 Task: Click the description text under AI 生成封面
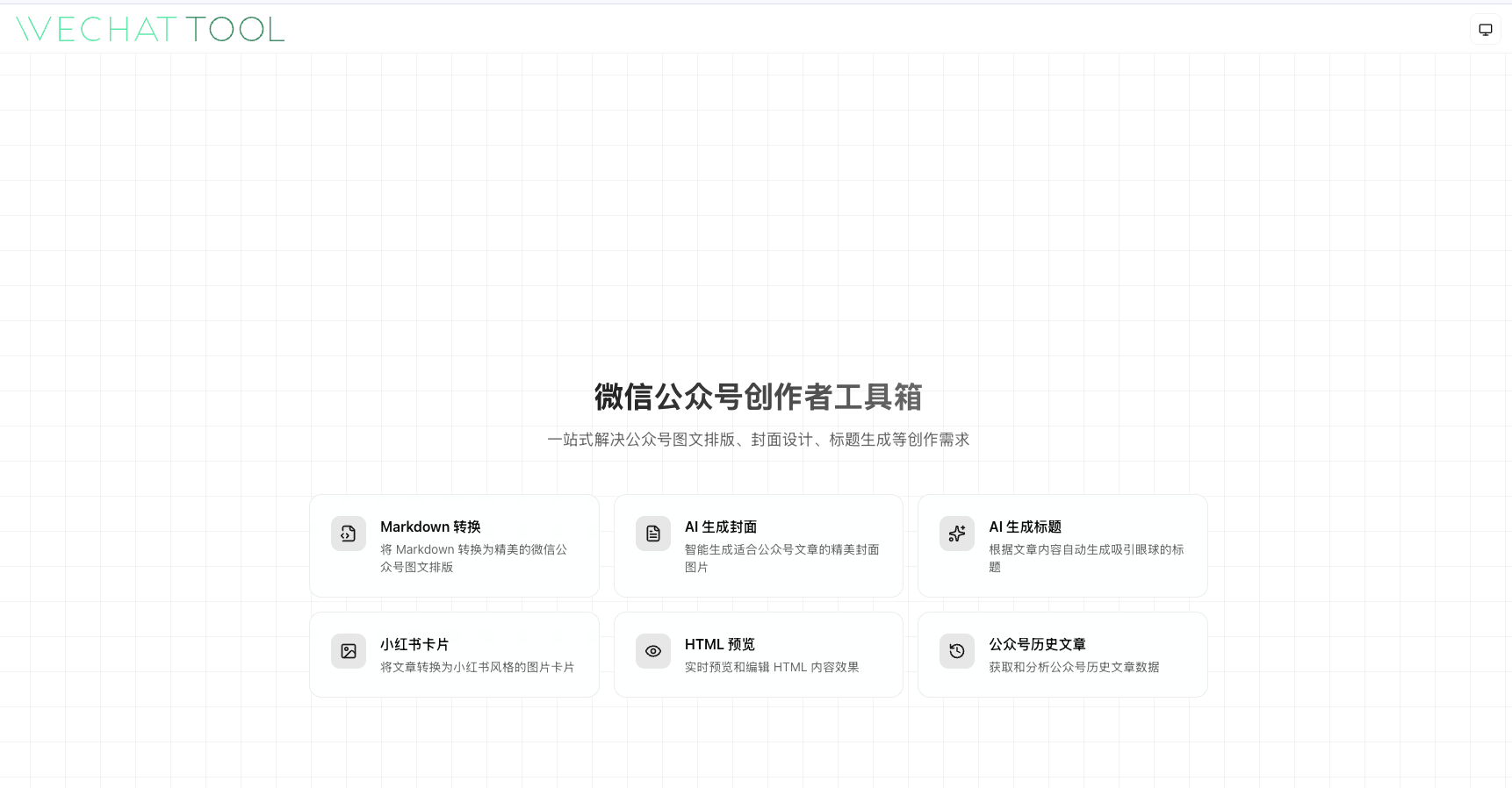pos(781,558)
